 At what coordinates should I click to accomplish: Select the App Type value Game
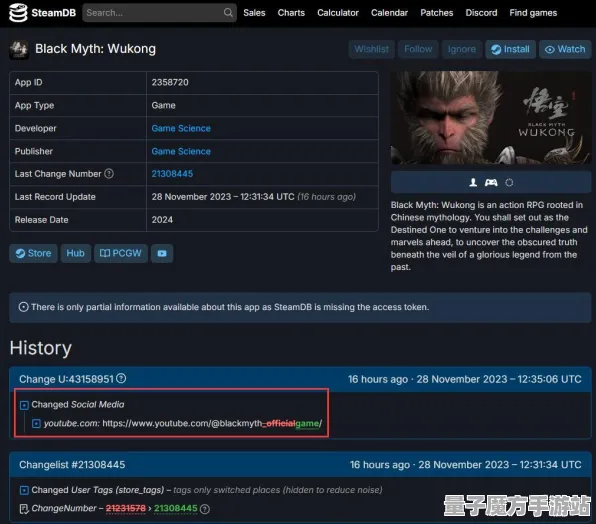pyautogui.click(x=163, y=105)
